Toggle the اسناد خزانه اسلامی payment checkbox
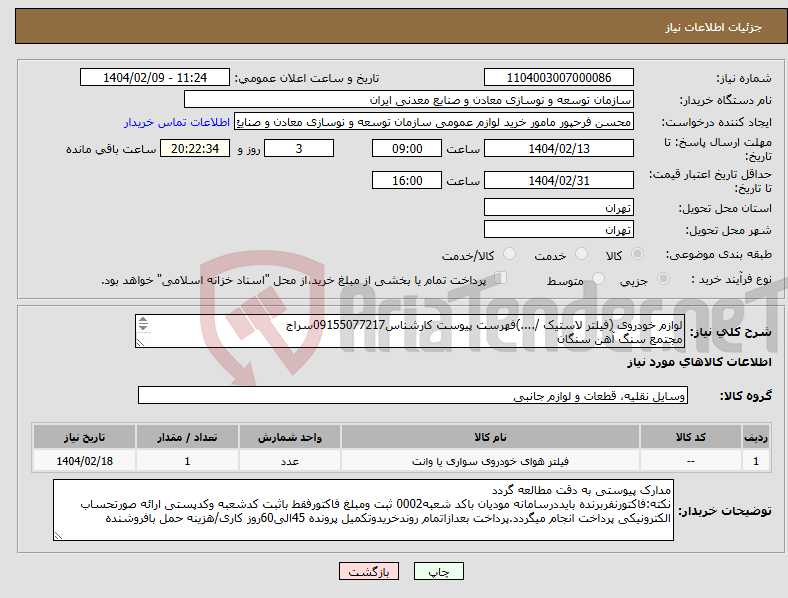Image resolution: width=788 pixels, height=598 pixels. click(500, 278)
